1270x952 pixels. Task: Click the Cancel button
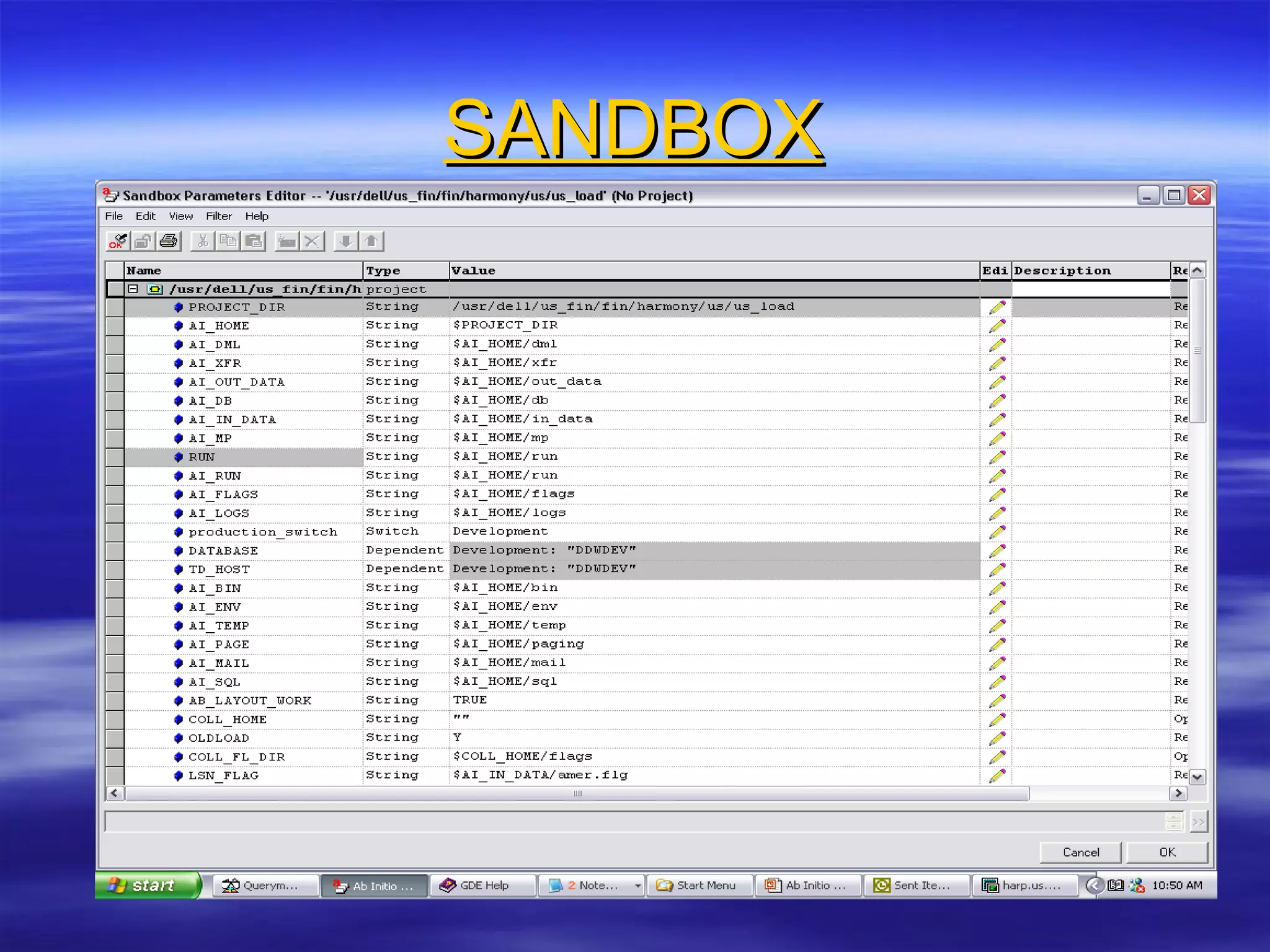(1080, 852)
